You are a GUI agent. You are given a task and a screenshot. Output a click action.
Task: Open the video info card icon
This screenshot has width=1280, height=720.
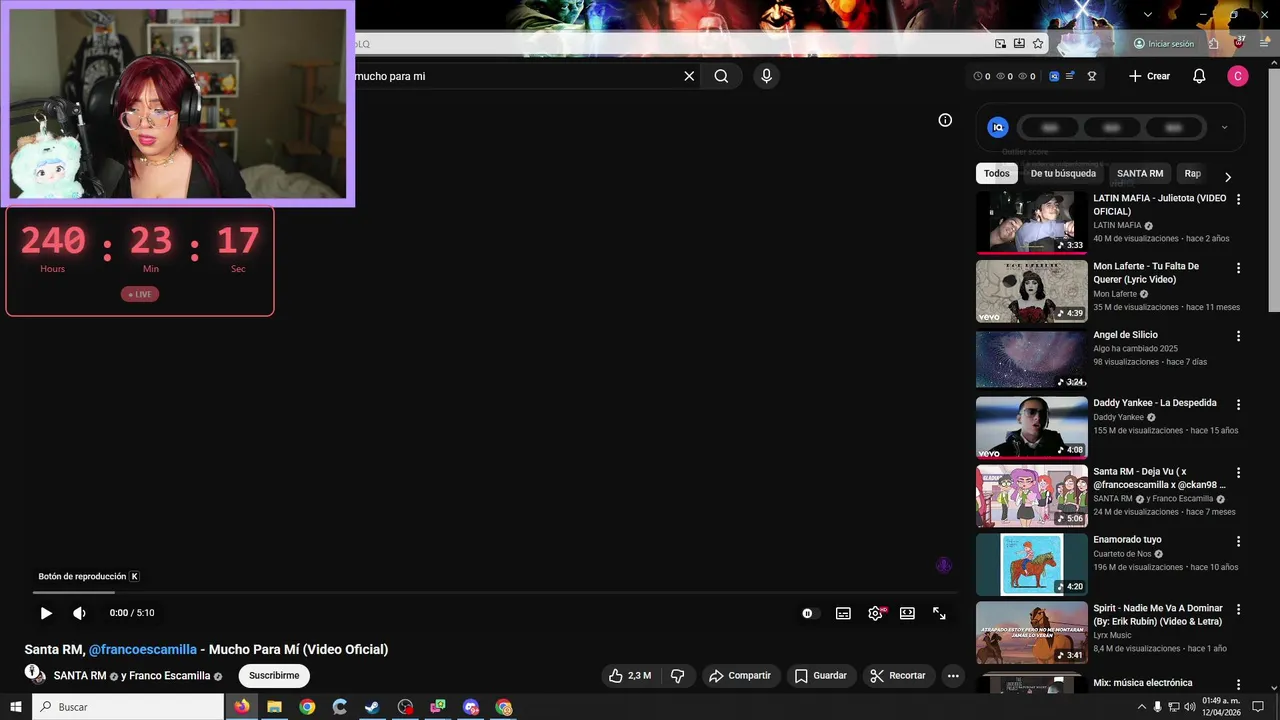pyautogui.click(x=945, y=120)
